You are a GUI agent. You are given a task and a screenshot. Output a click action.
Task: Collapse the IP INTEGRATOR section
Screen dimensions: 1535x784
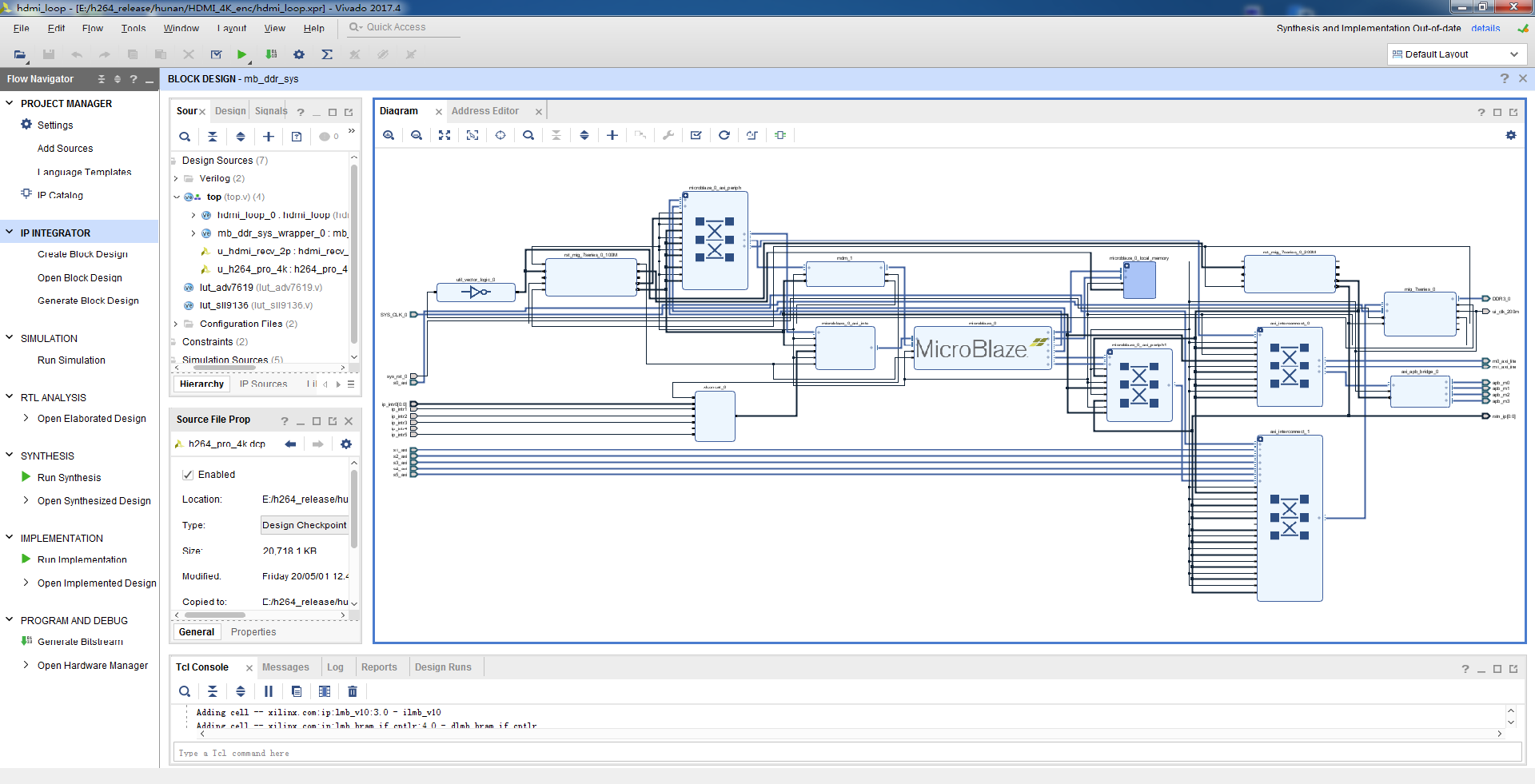(10, 233)
